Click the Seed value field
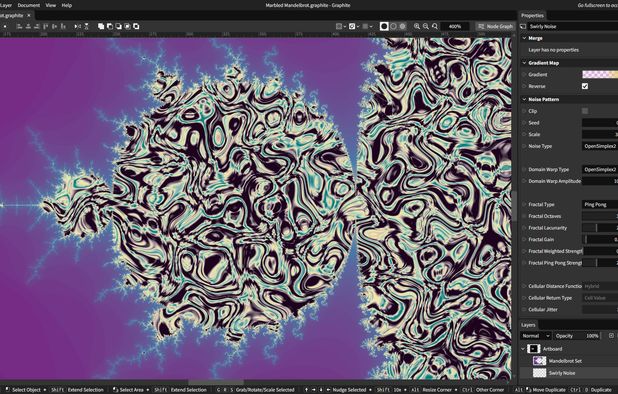The width and height of the screenshot is (618, 394). (600, 123)
